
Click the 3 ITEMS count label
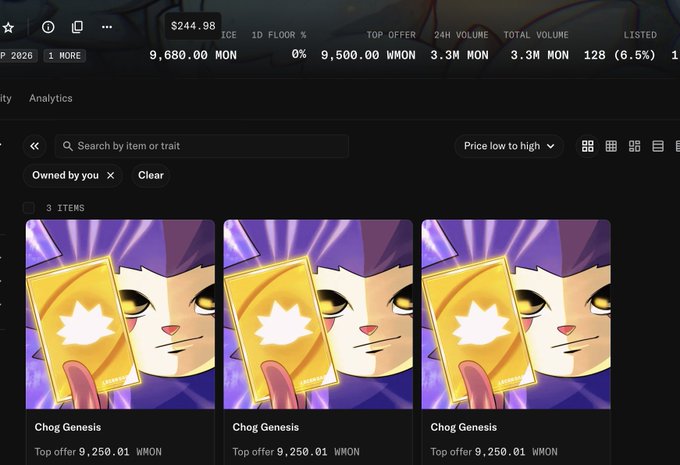[x=65, y=208]
